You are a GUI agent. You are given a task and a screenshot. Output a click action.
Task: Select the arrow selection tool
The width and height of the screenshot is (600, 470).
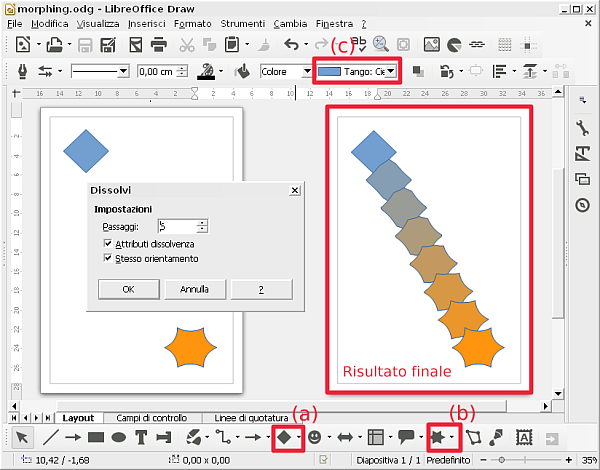(21, 437)
